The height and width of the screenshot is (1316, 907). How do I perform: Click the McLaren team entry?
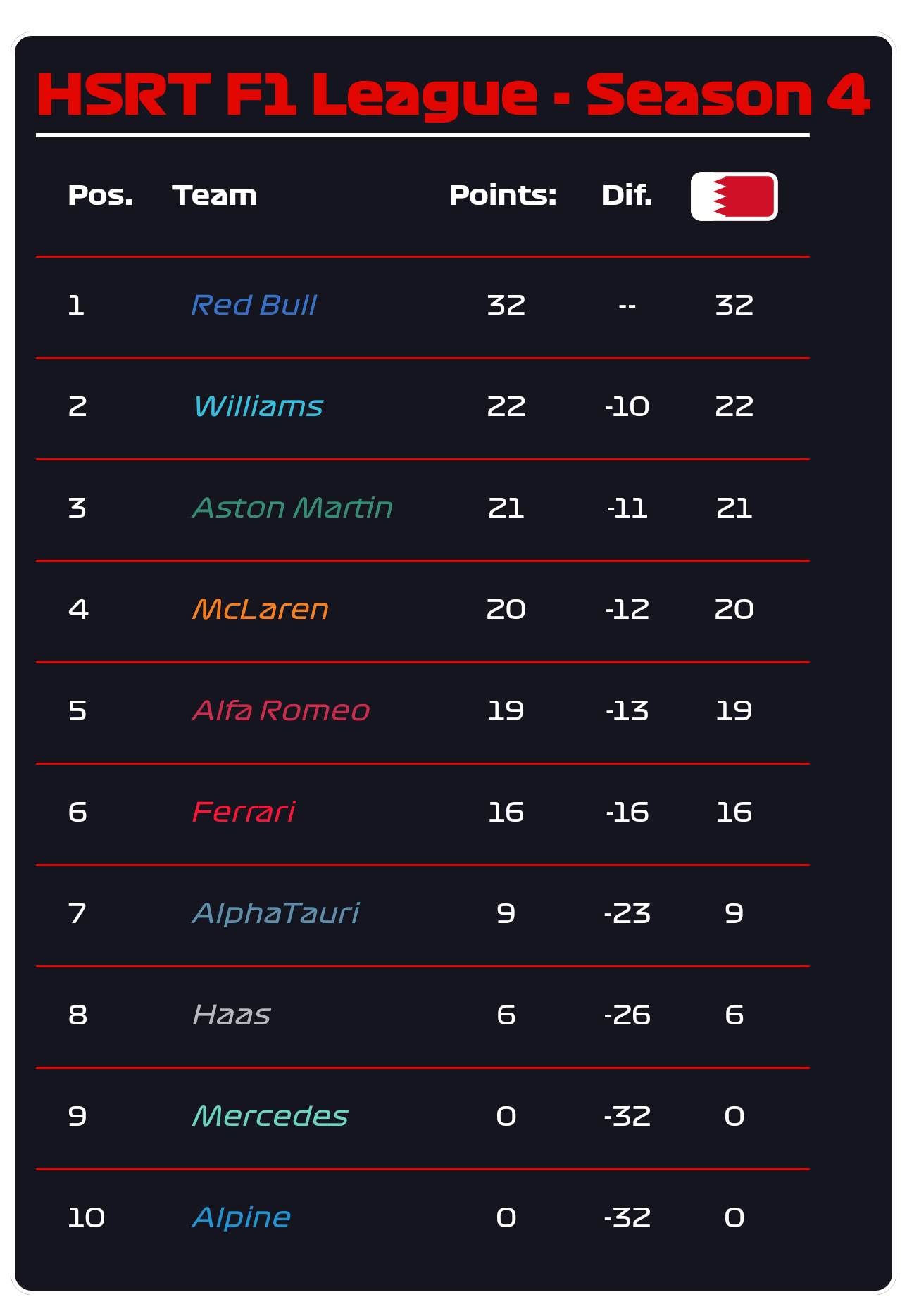click(x=261, y=610)
